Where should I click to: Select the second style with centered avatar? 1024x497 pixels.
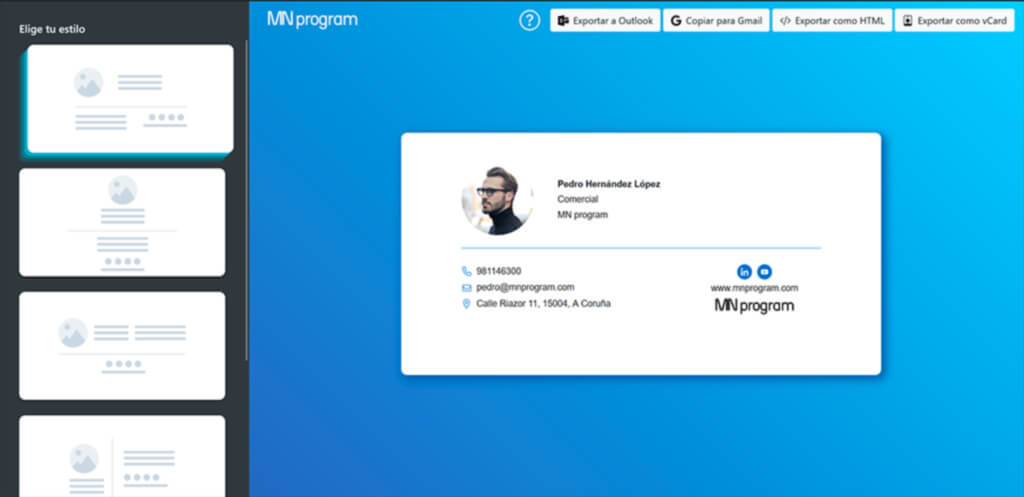[x=122, y=222]
